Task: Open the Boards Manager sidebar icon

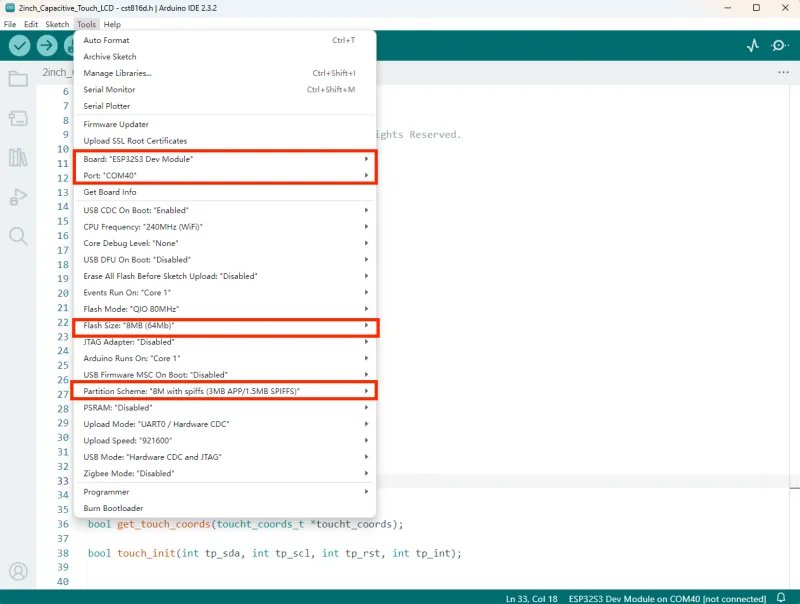Action: click(18, 118)
